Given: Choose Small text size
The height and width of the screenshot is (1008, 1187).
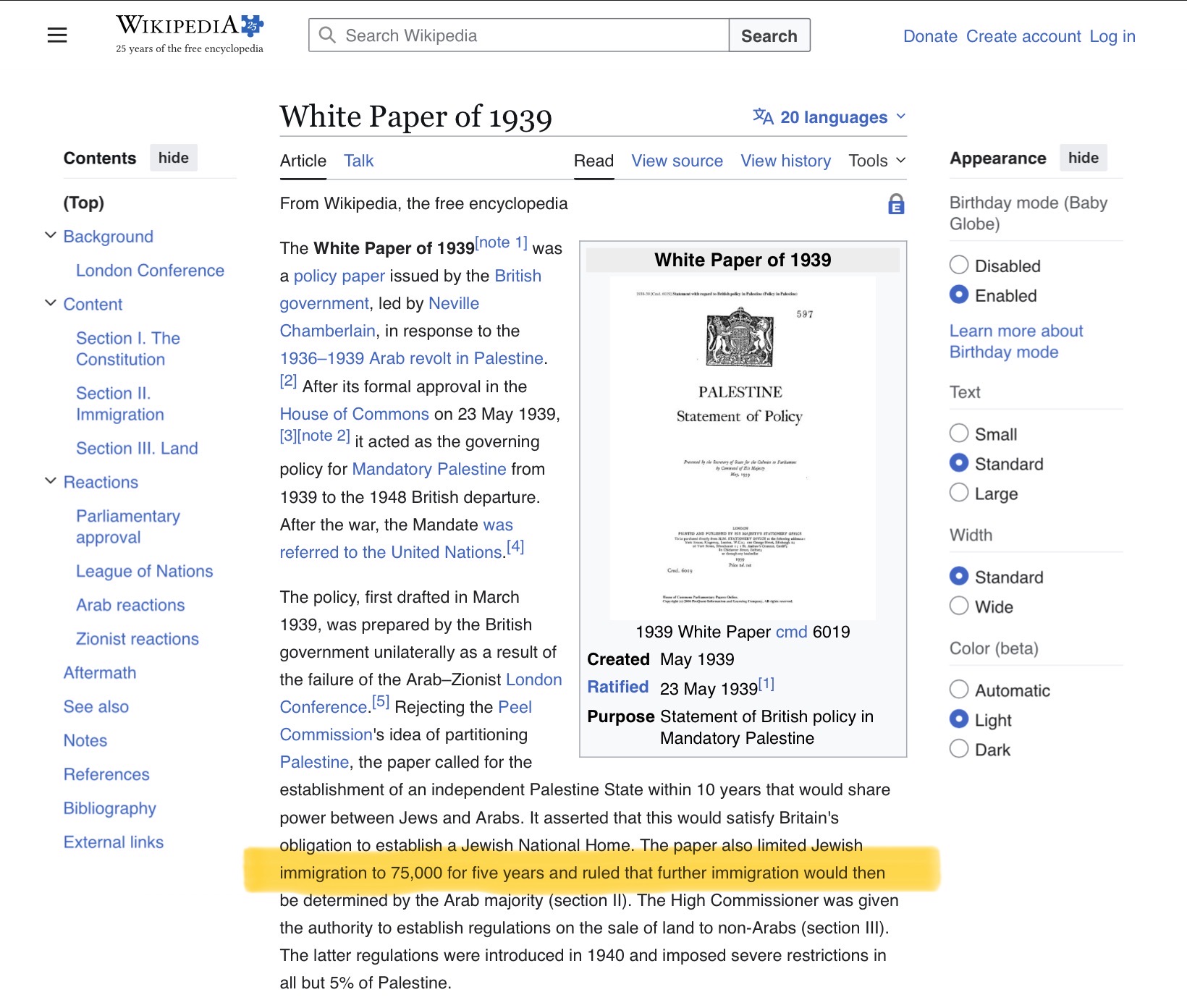Looking at the screenshot, I should (959, 433).
